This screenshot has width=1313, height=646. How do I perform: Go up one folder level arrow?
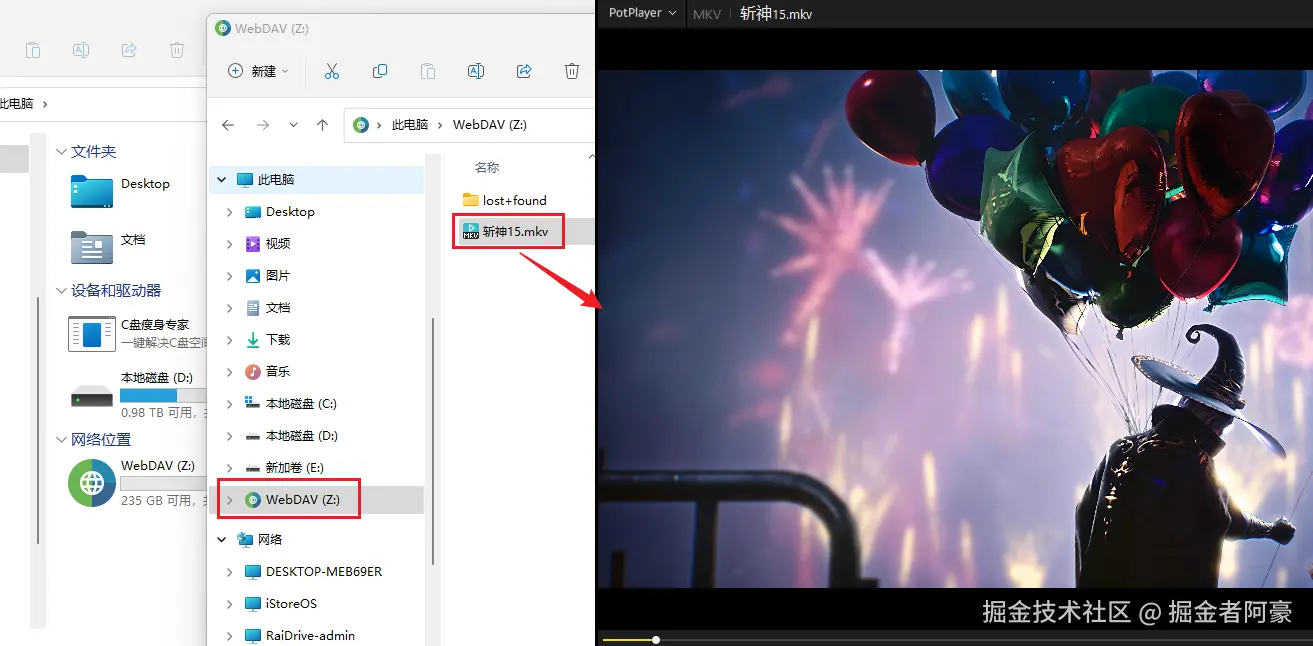pyautogui.click(x=322, y=125)
